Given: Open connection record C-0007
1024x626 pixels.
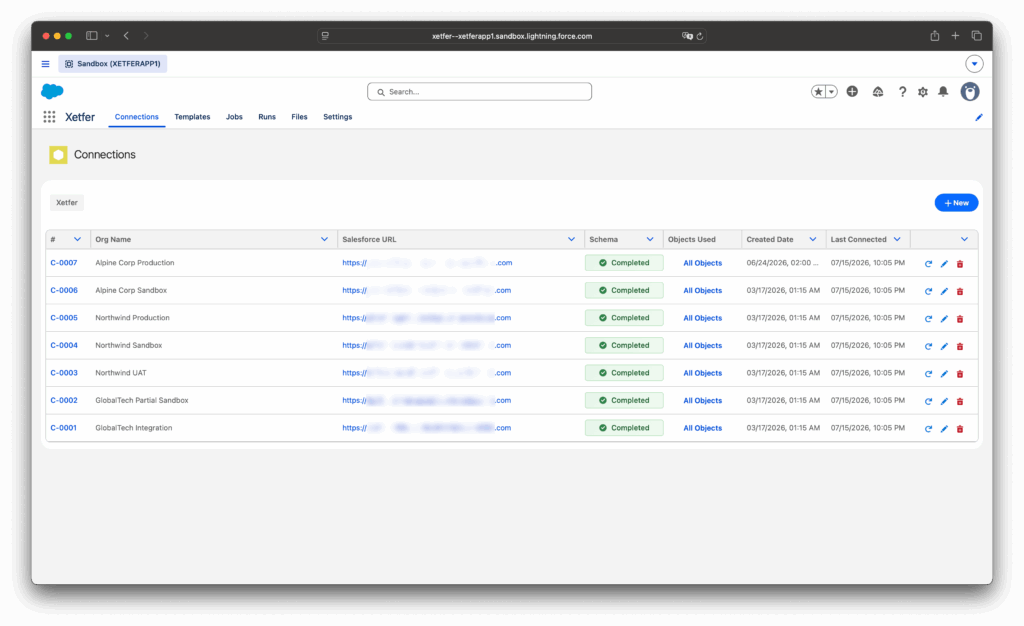Looking at the screenshot, I should (x=64, y=263).
